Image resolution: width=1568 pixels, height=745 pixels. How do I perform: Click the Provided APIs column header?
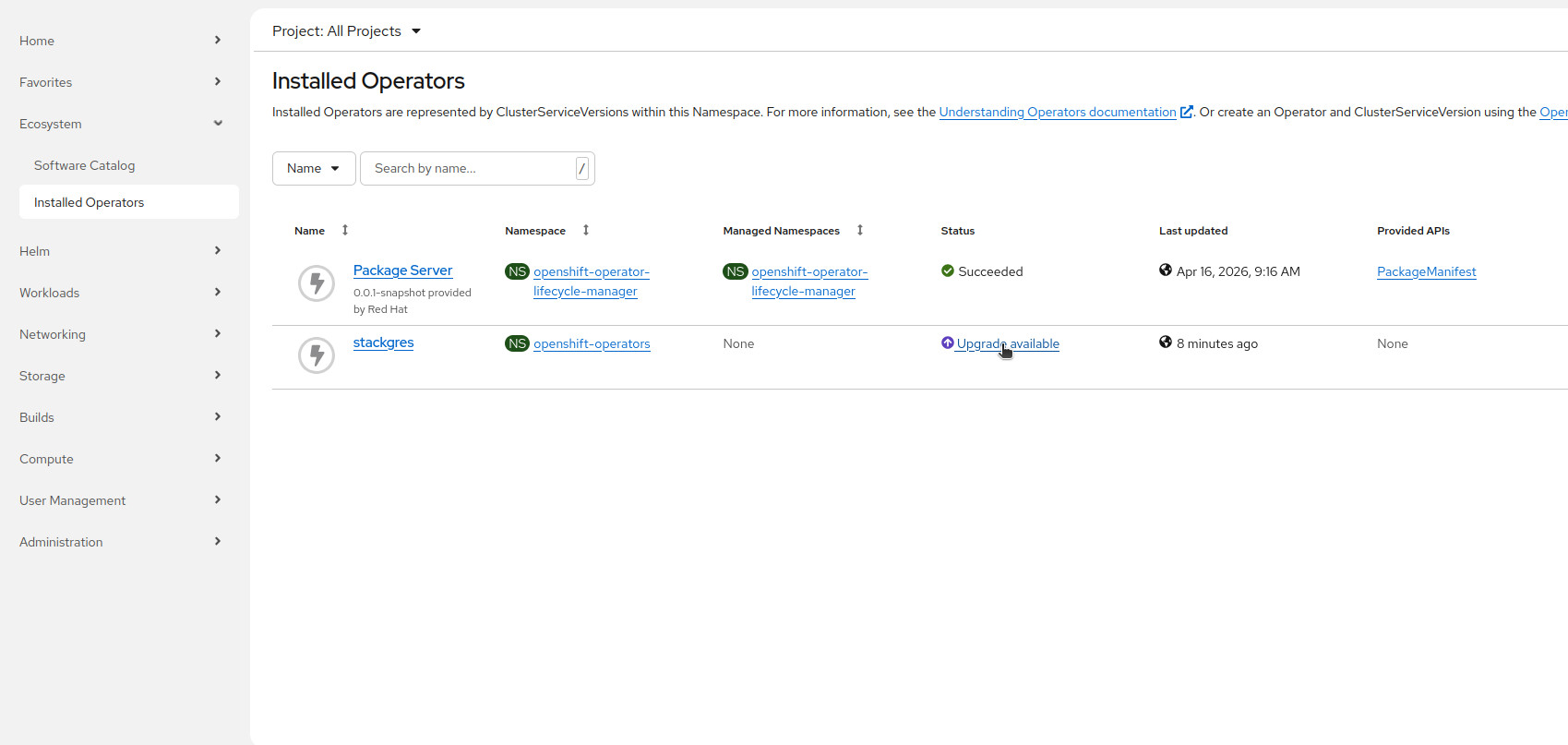pyautogui.click(x=1413, y=231)
